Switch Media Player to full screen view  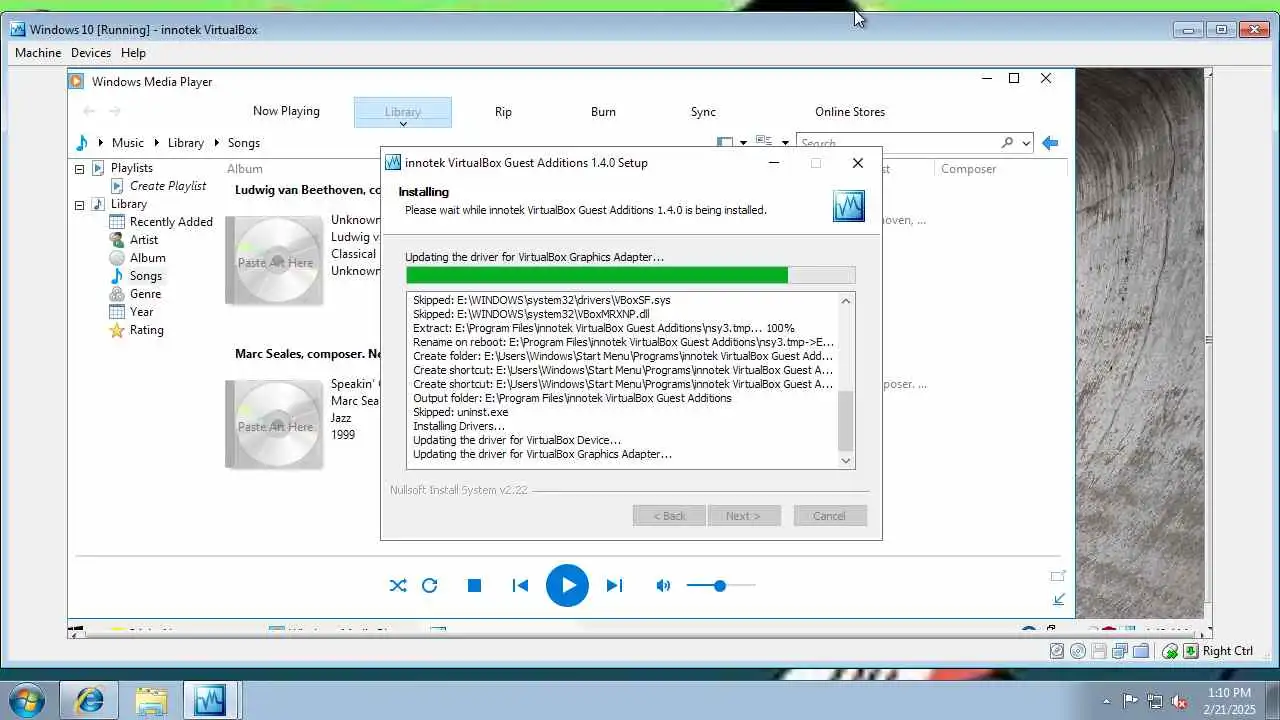pyautogui.click(x=1058, y=576)
